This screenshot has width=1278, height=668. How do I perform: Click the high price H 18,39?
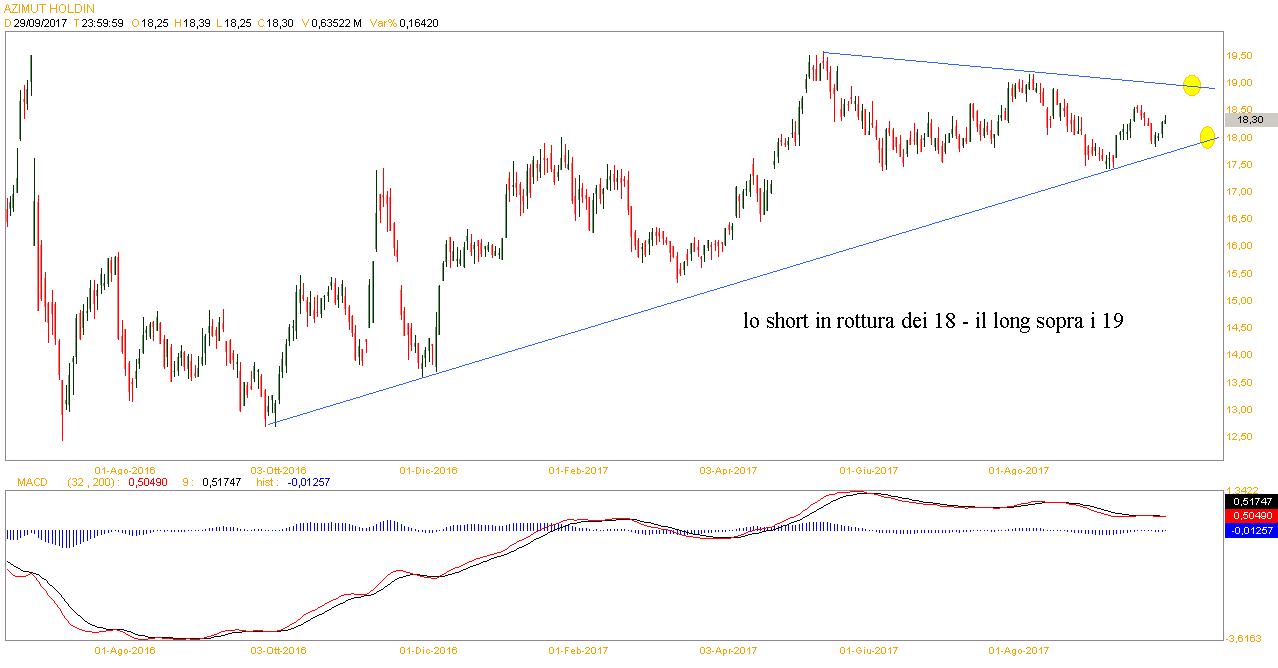[192, 22]
